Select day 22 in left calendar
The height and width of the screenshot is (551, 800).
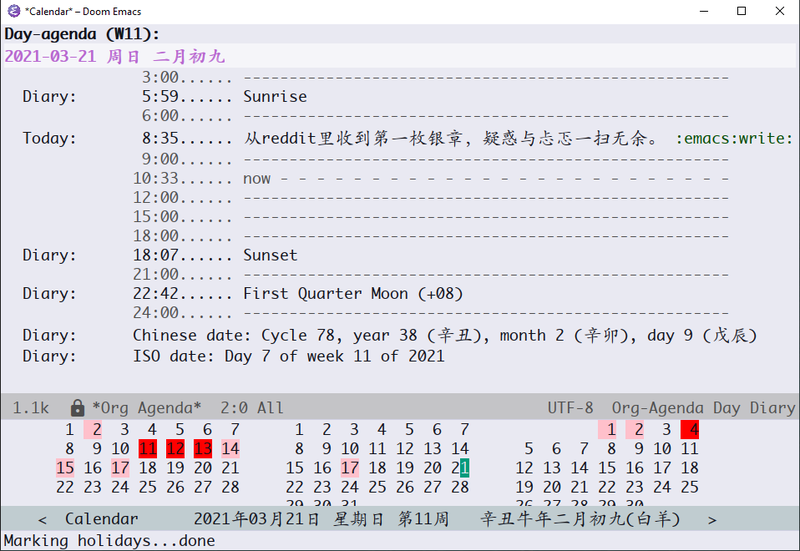[65, 487]
